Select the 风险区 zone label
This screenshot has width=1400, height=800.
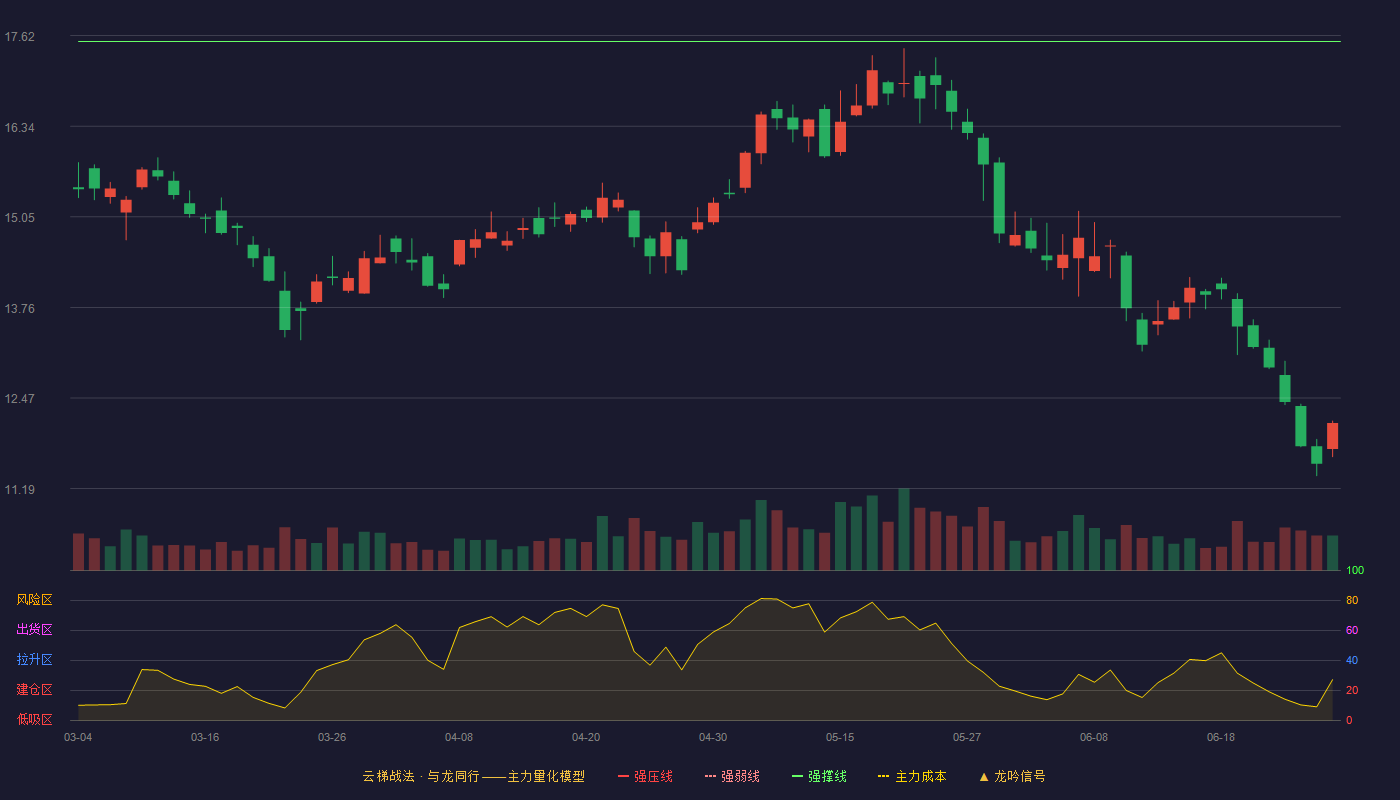click(x=34, y=600)
